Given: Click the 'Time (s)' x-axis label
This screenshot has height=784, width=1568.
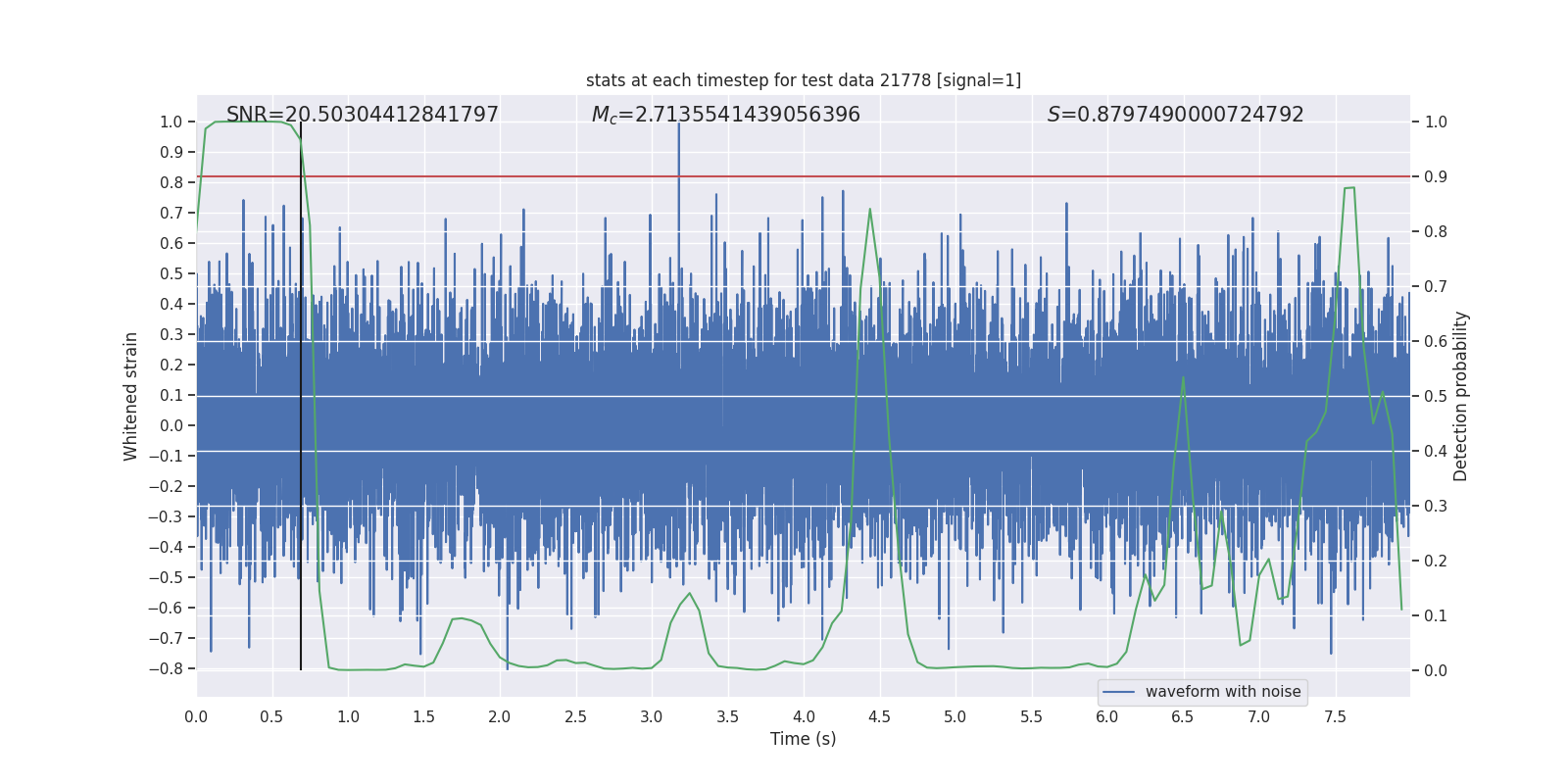Looking at the screenshot, I should click(803, 739).
